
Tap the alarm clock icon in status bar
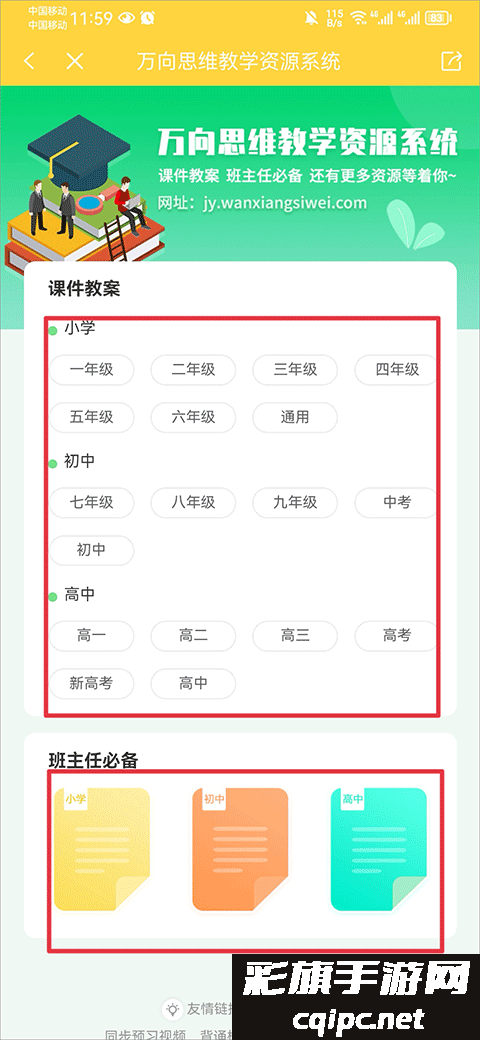point(147,18)
